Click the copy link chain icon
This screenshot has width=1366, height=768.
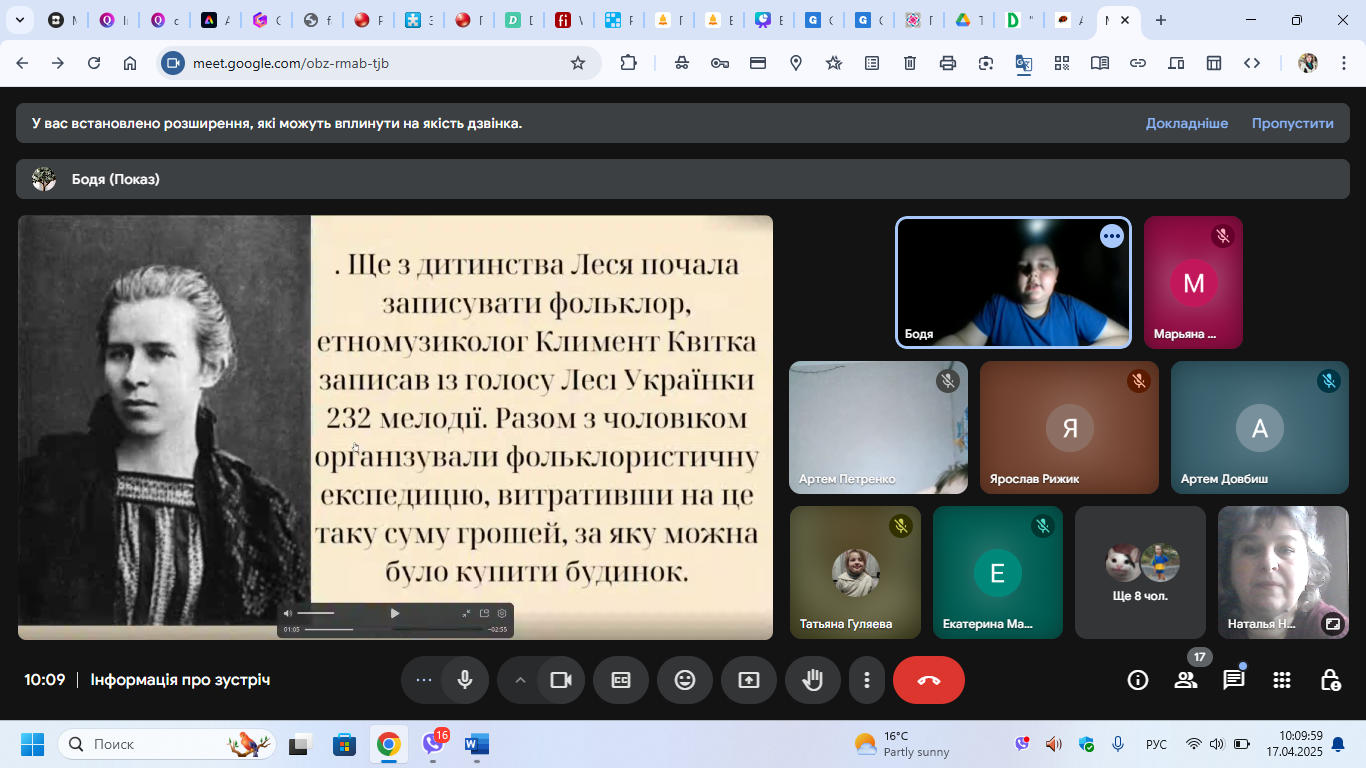pos(1138,63)
